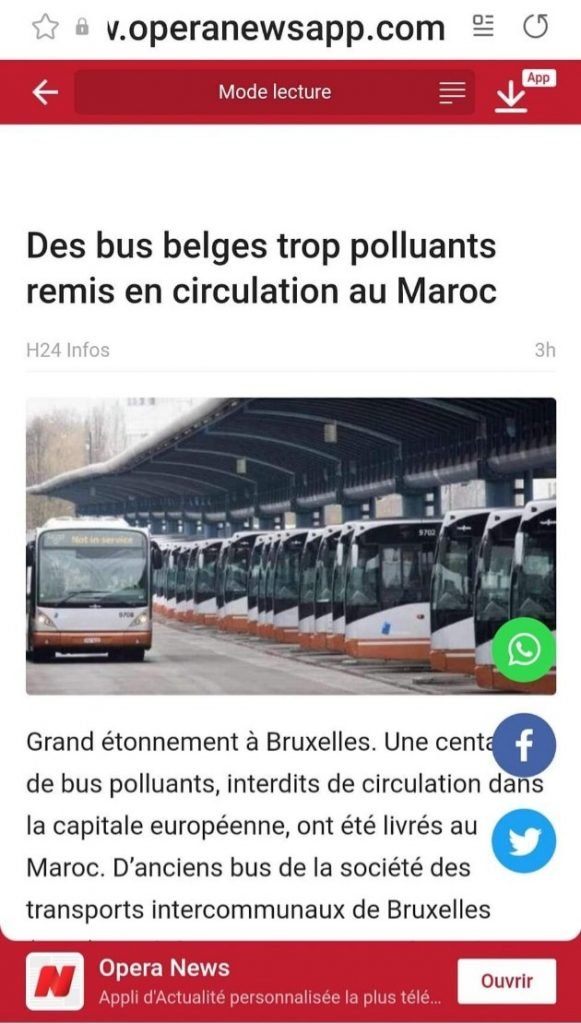The width and height of the screenshot is (581, 1024).
Task: Open the H24 Infos source link
Action: 68,350
